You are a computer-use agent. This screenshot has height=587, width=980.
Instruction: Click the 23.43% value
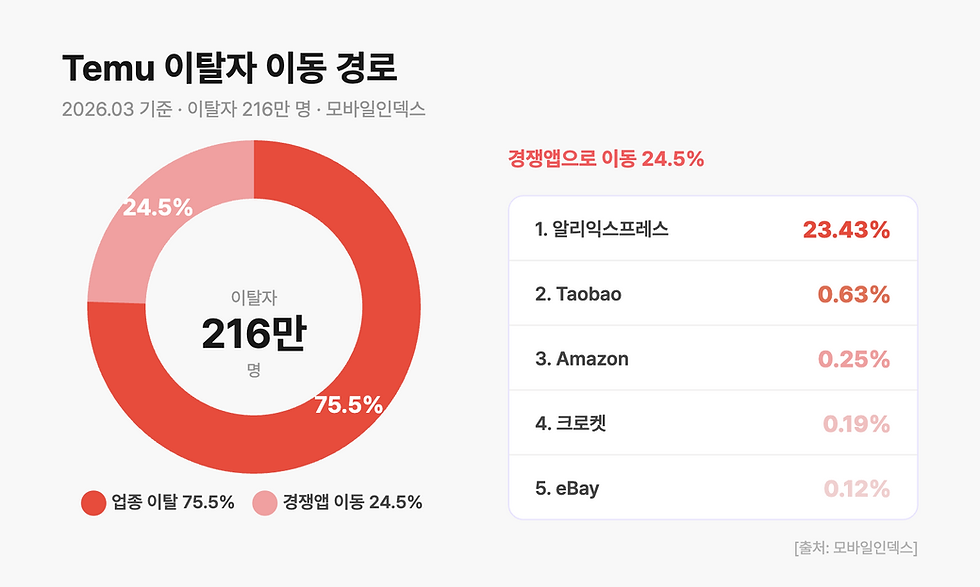click(846, 230)
